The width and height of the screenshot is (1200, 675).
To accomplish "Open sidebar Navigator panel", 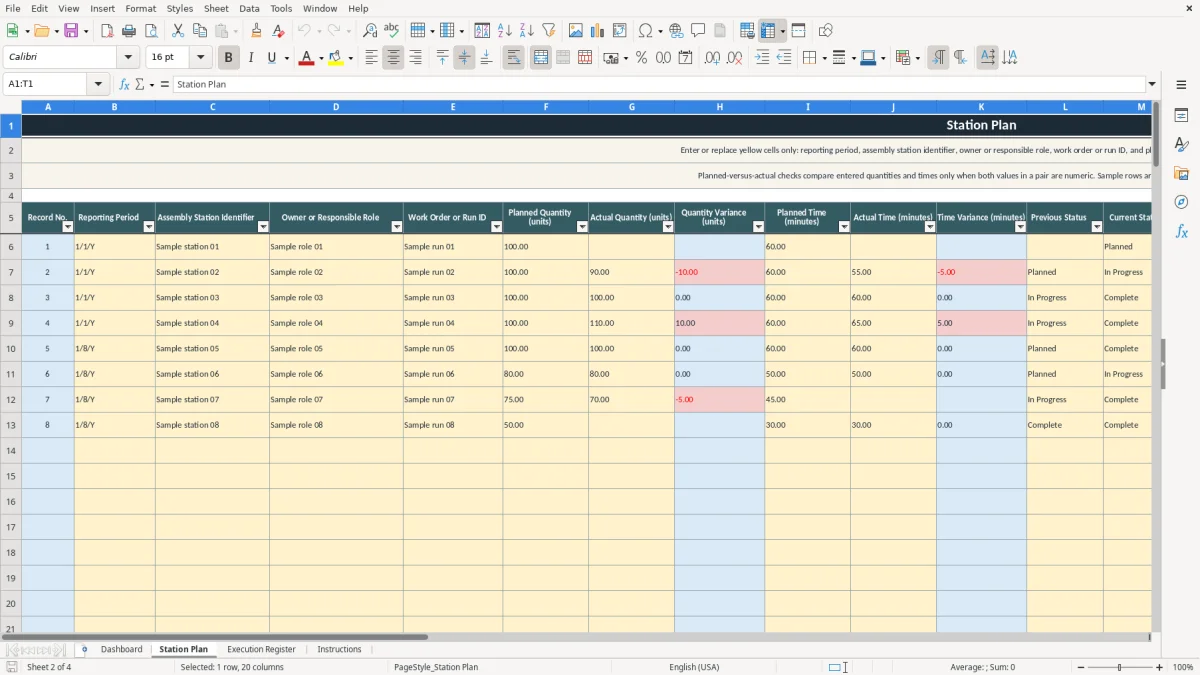I will point(1181,202).
